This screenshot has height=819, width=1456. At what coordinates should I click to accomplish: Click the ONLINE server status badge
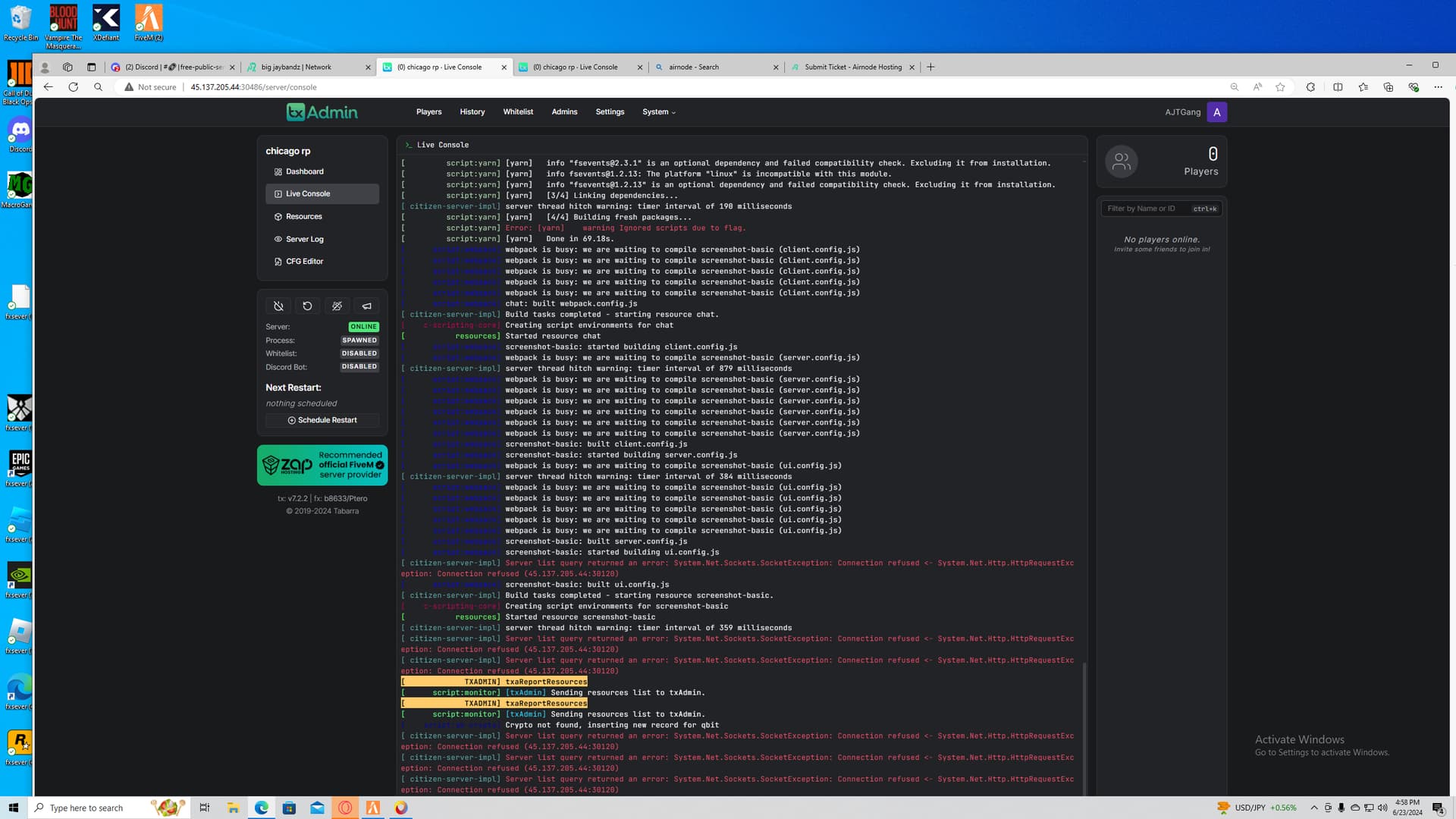363,326
